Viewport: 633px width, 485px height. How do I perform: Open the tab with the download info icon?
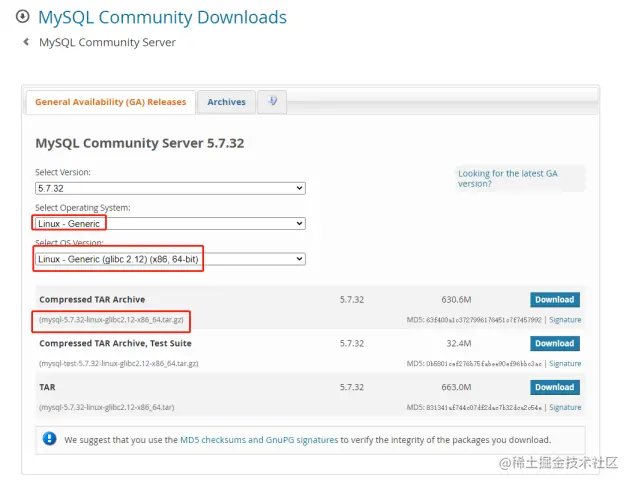click(272, 101)
